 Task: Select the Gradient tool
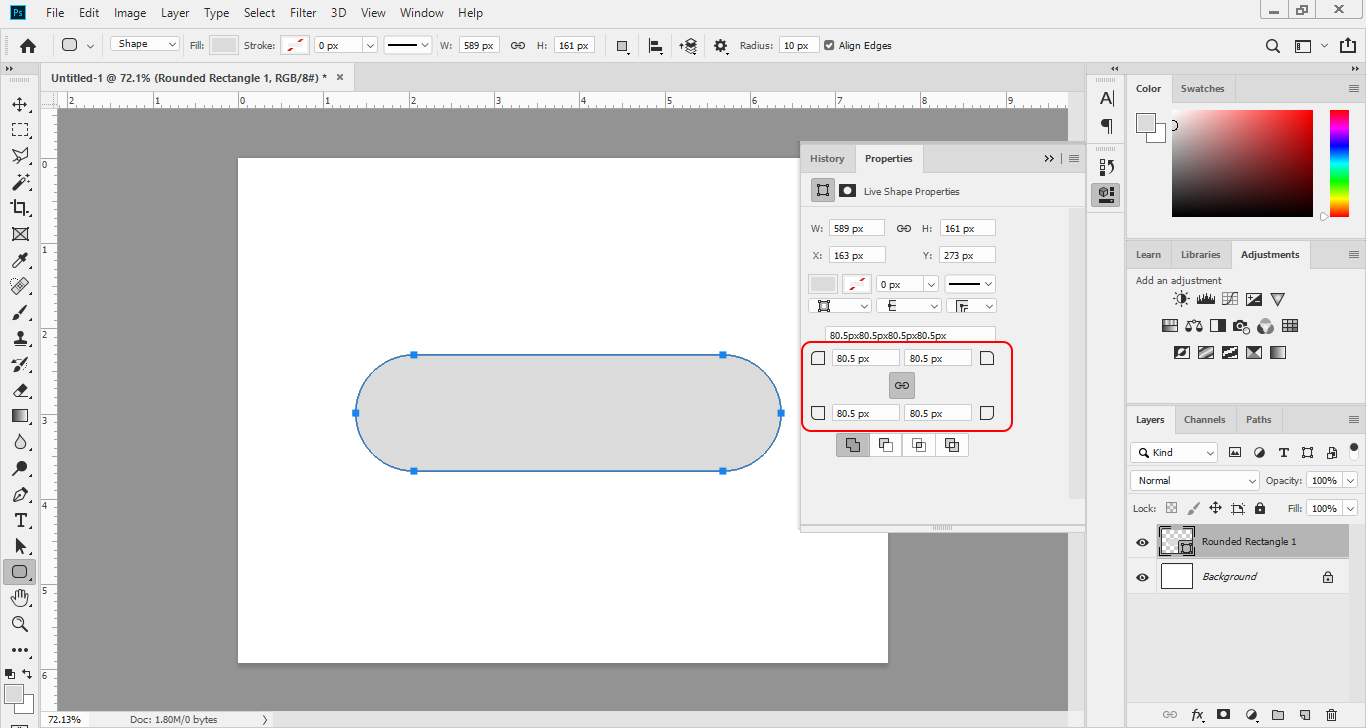point(19,416)
